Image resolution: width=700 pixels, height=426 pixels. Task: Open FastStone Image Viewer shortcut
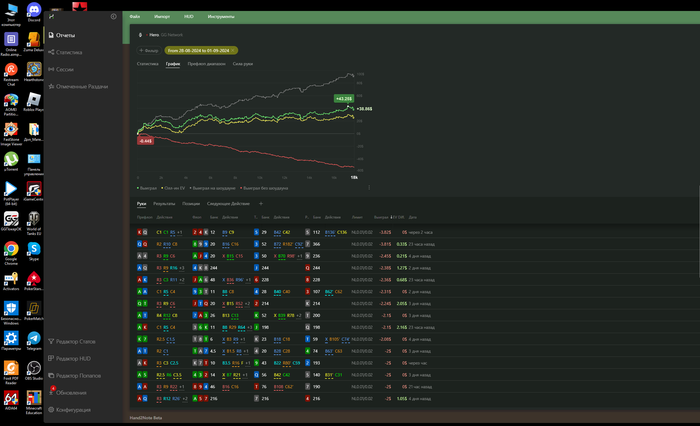(x=11, y=134)
